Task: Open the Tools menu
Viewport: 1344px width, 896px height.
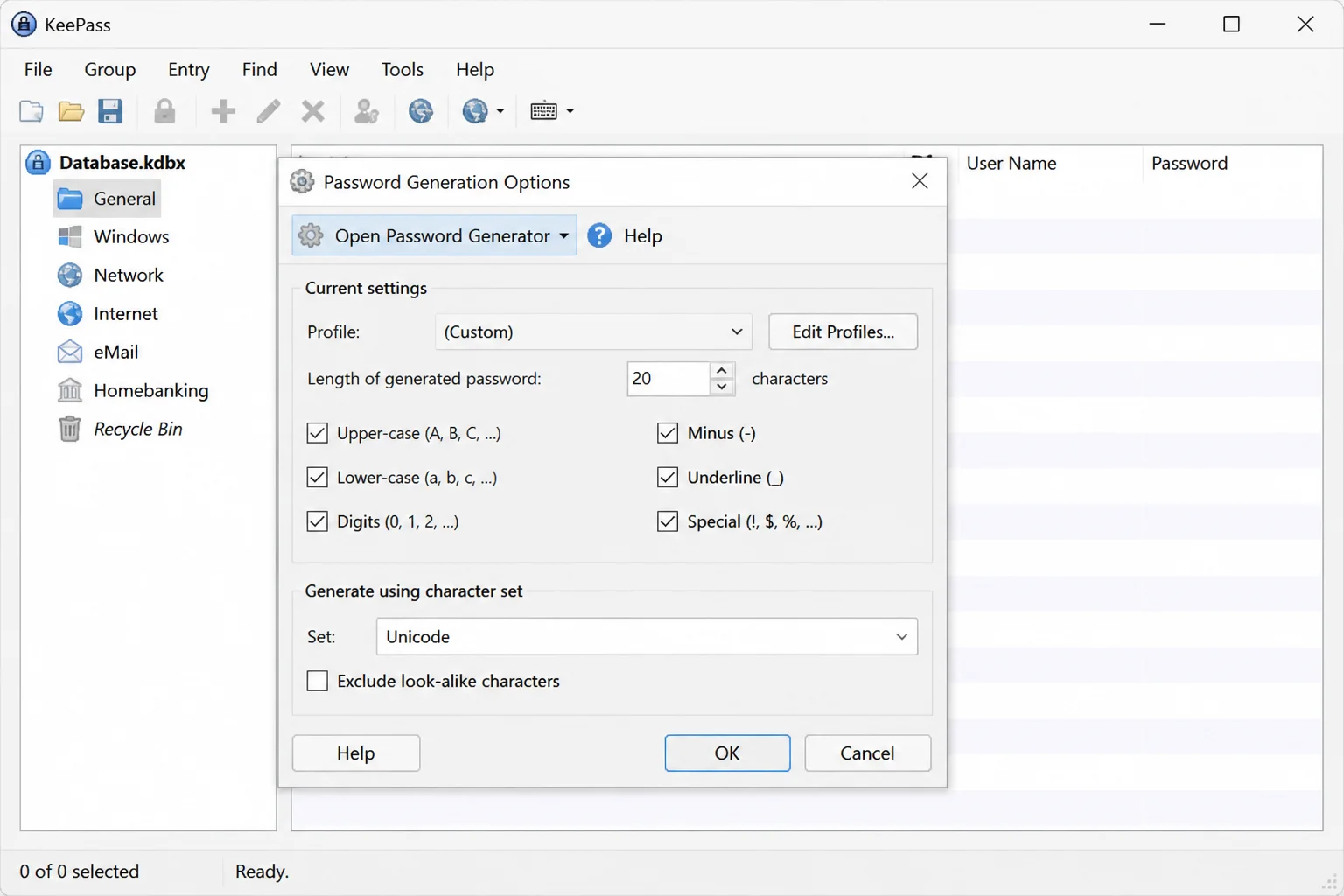Action: point(402,69)
